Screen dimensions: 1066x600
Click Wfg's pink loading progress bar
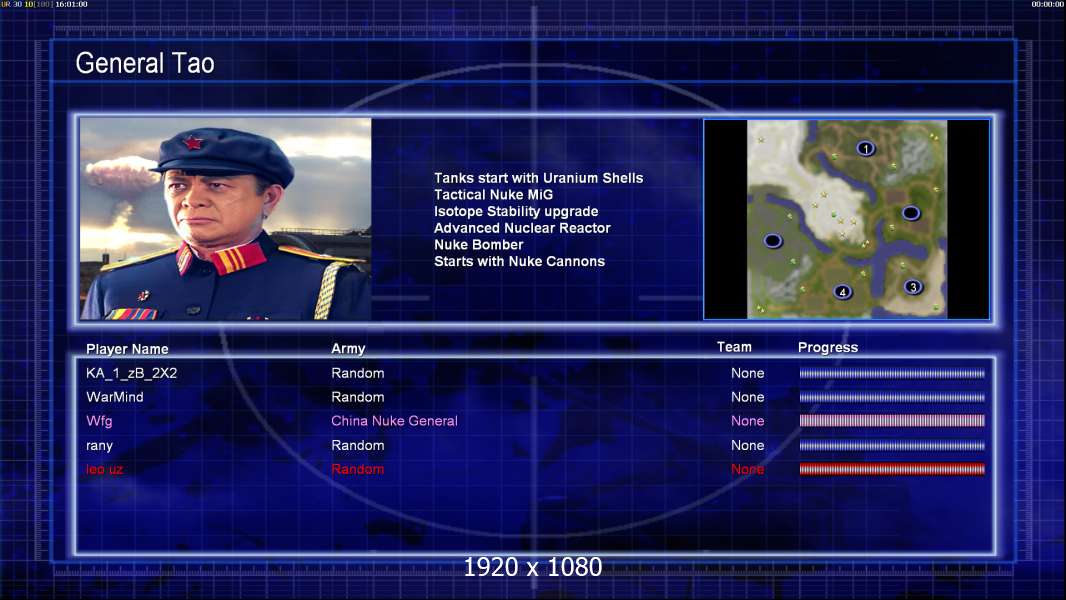click(x=892, y=421)
